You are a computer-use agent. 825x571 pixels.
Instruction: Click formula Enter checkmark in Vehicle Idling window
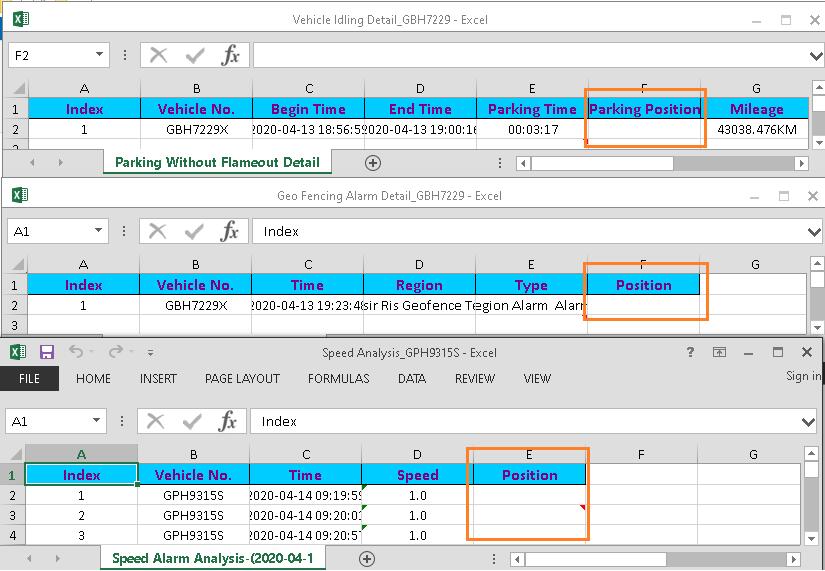pyautogui.click(x=195, y=56)
